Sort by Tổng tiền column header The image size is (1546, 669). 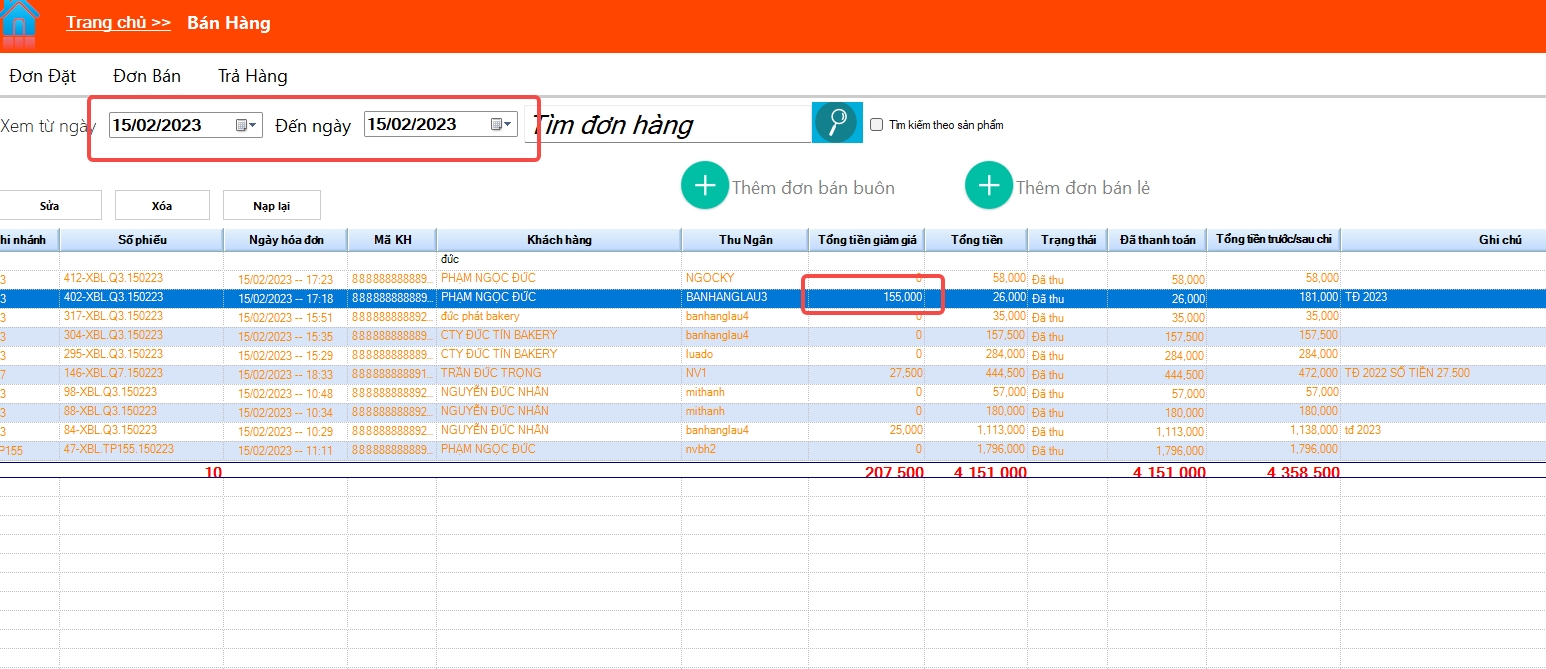tap(975, 240)
